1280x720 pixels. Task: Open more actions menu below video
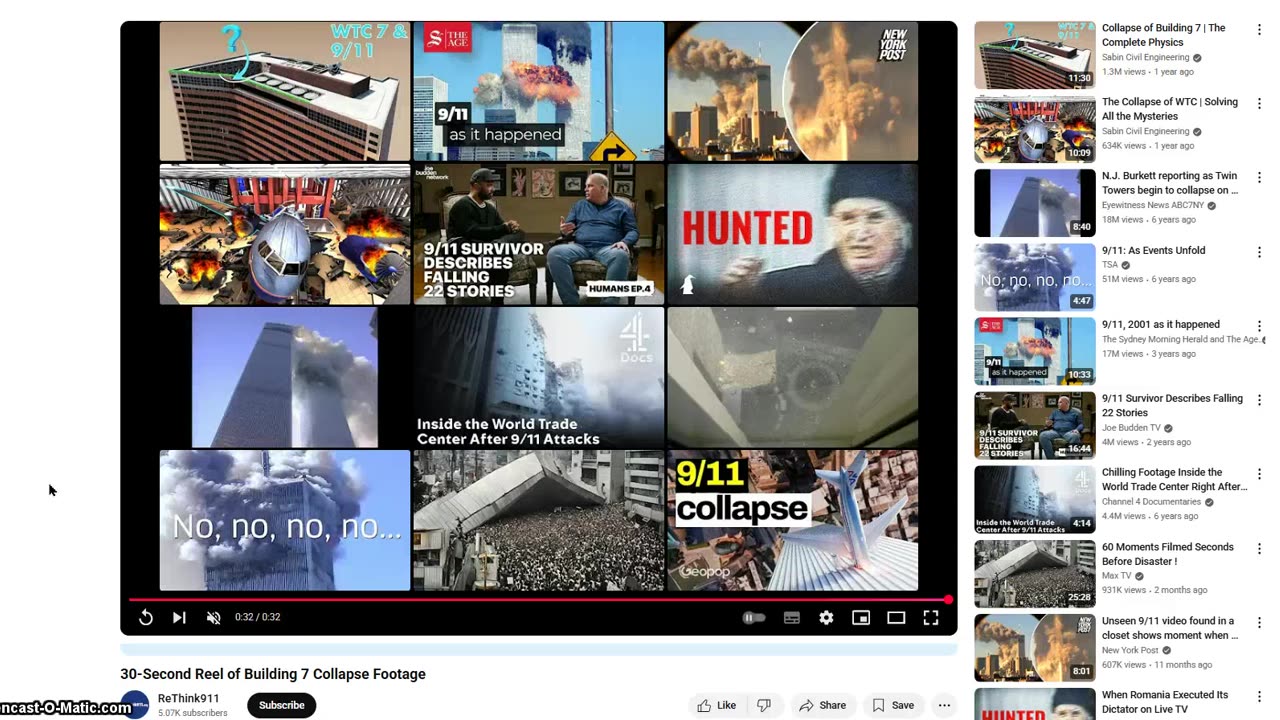tap(944, 705)
